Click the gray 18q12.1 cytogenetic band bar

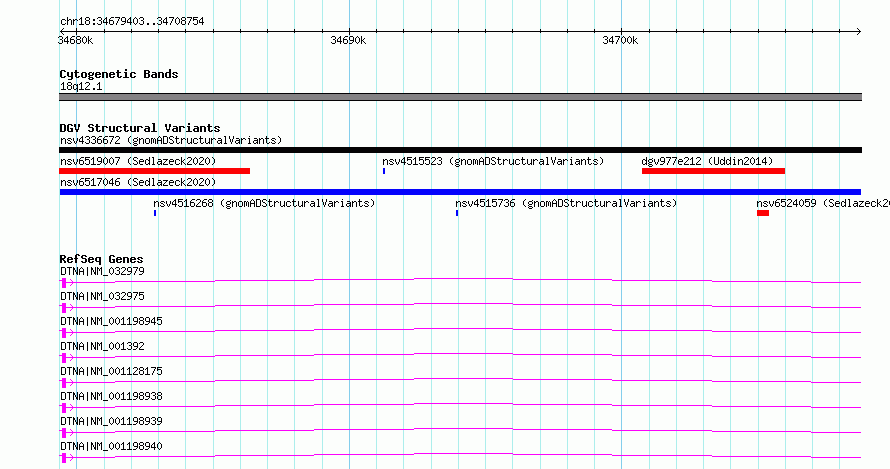tap(460, 97)
